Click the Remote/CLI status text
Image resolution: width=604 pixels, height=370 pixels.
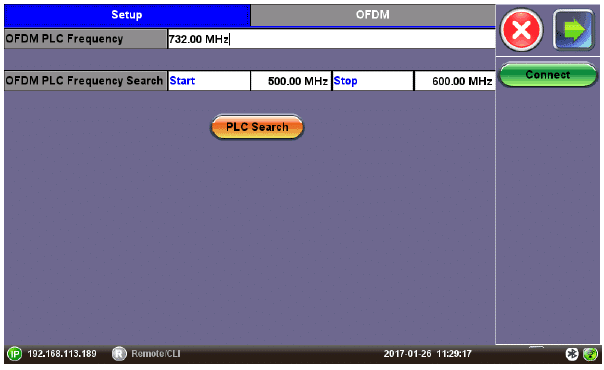pos(156,353)
